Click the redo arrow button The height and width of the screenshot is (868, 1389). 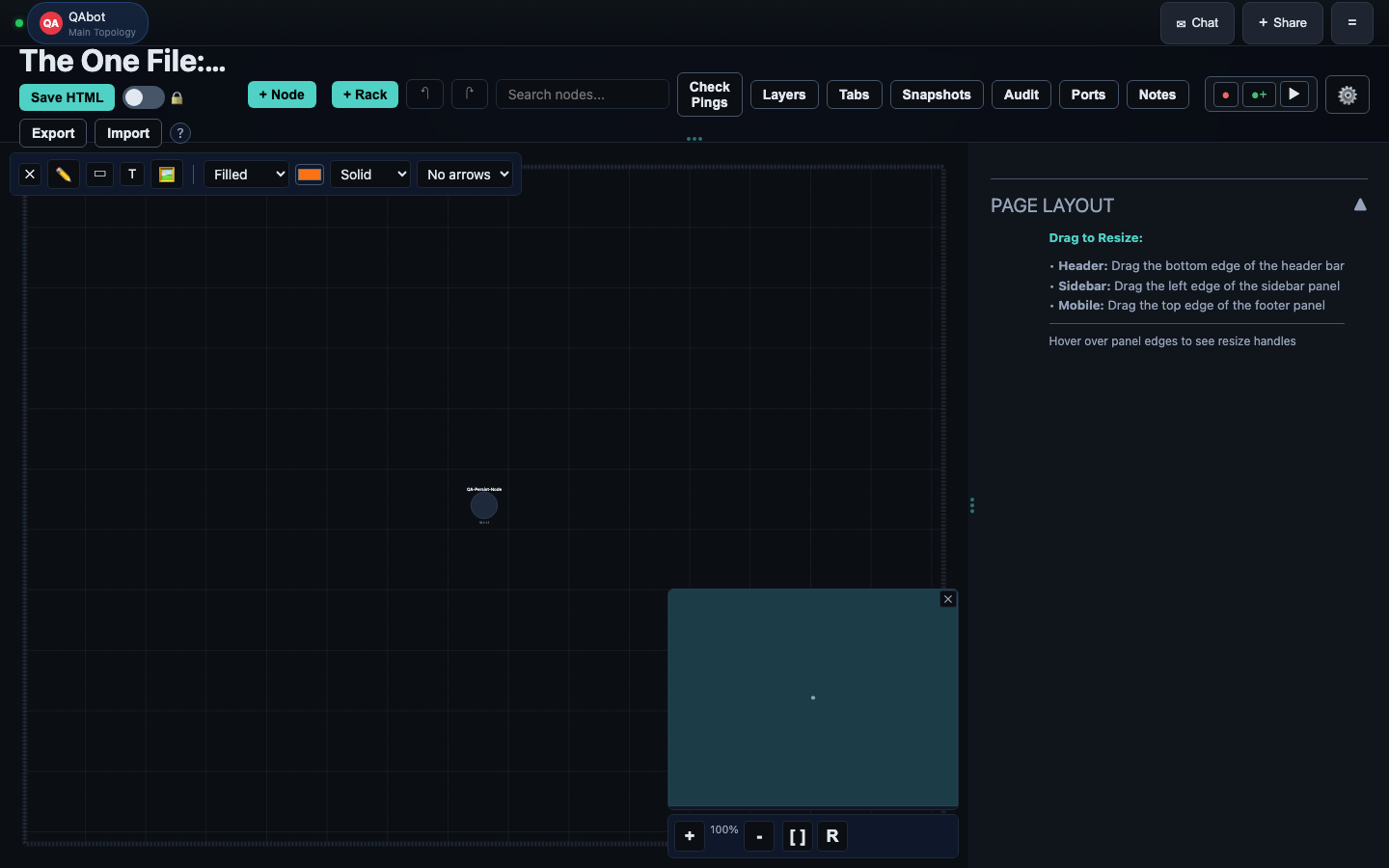click(x=470, y=94)
